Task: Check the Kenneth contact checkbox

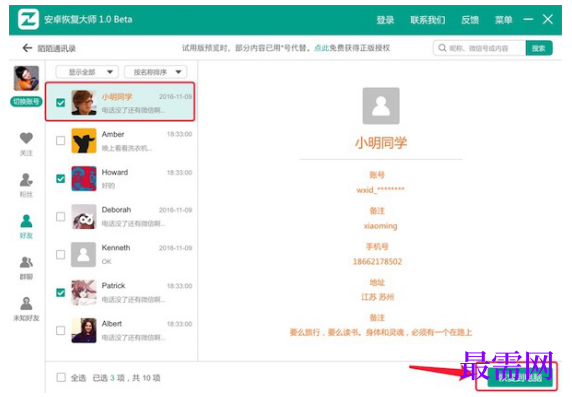Action: pyautogui.click(x=61, y=254)
